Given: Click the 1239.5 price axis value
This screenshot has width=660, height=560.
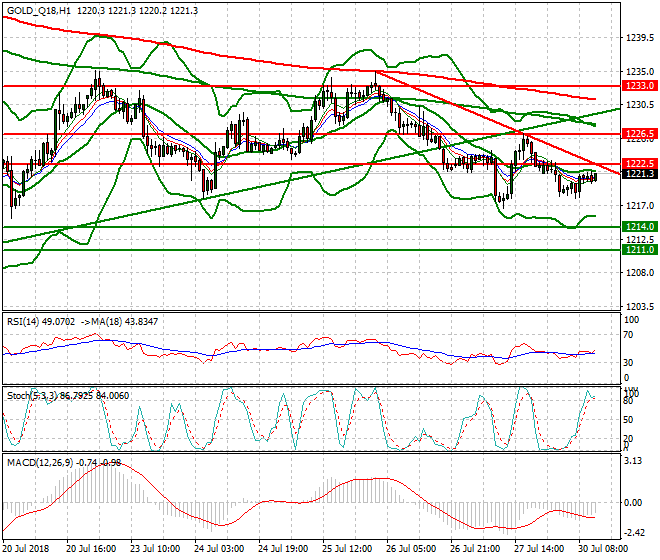Looking at the screenshot, I should click(640, 38).
